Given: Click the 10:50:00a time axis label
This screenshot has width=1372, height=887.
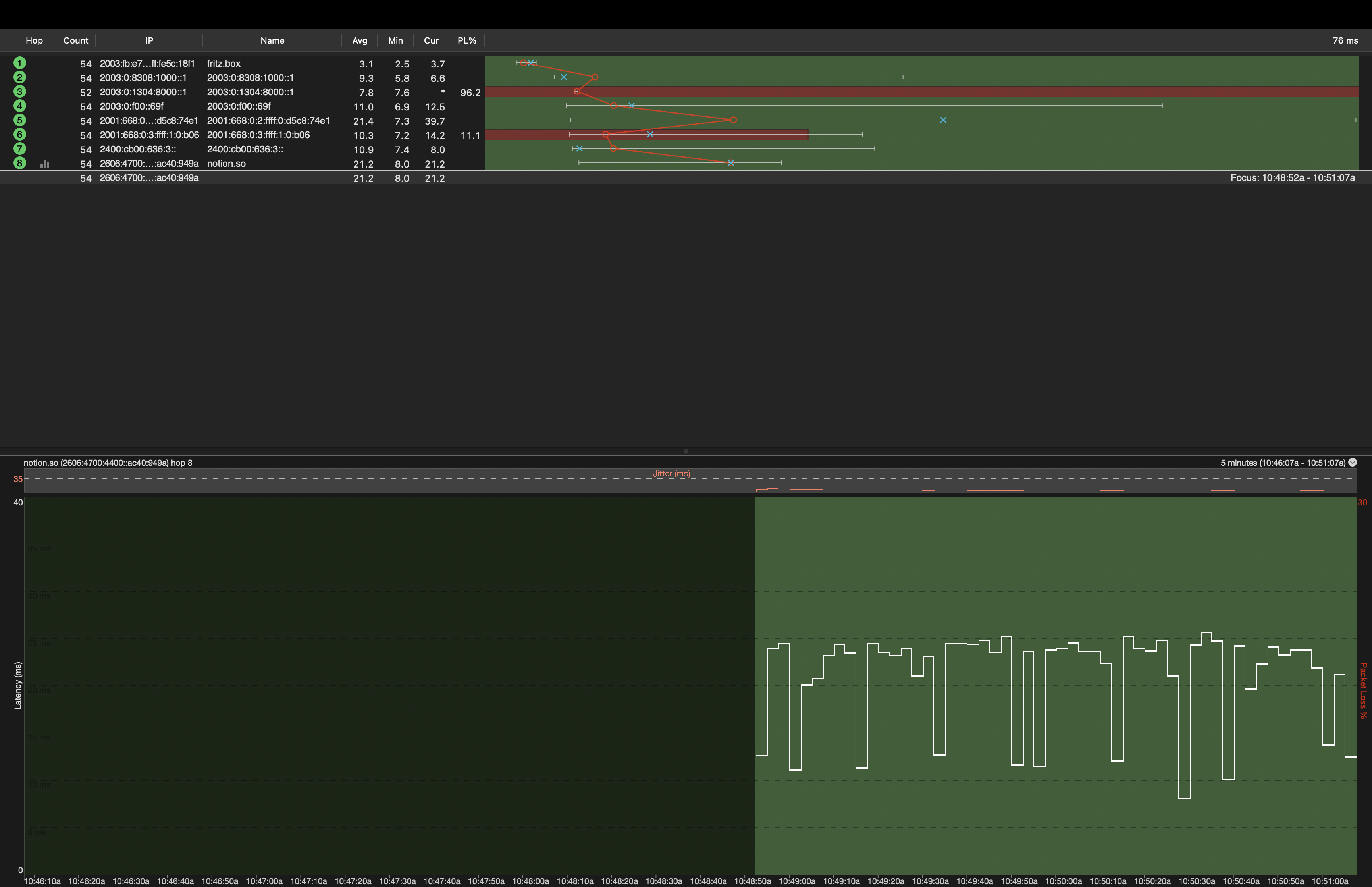Looking at the screenshot, I should (1064, 881).
